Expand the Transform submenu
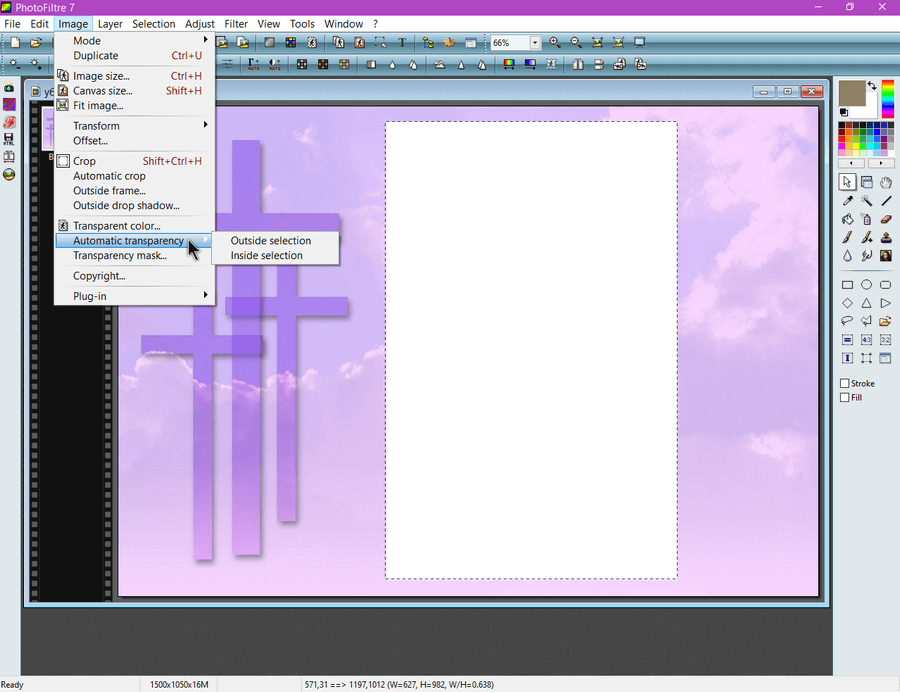900x692 pixels. click(135, 126)
